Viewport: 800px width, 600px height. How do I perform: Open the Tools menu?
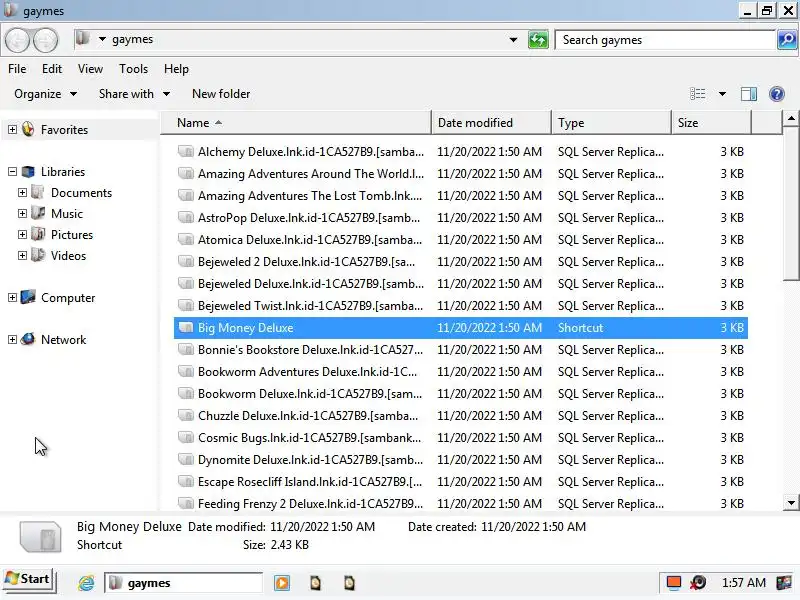point(133,69)
